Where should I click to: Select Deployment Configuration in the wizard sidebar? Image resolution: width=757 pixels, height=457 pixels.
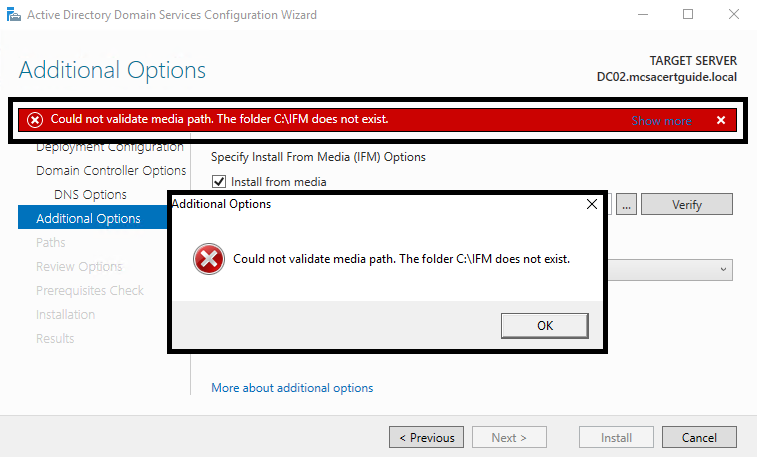point(110,147)
